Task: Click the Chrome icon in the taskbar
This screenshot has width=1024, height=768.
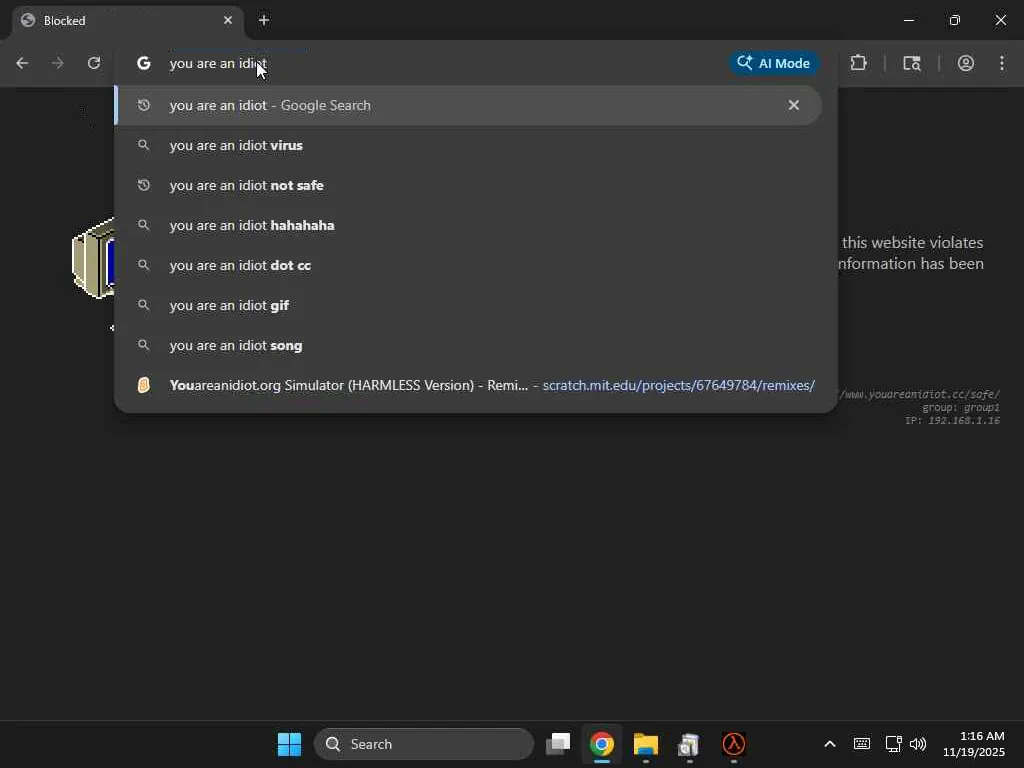Action: (602, 744)
